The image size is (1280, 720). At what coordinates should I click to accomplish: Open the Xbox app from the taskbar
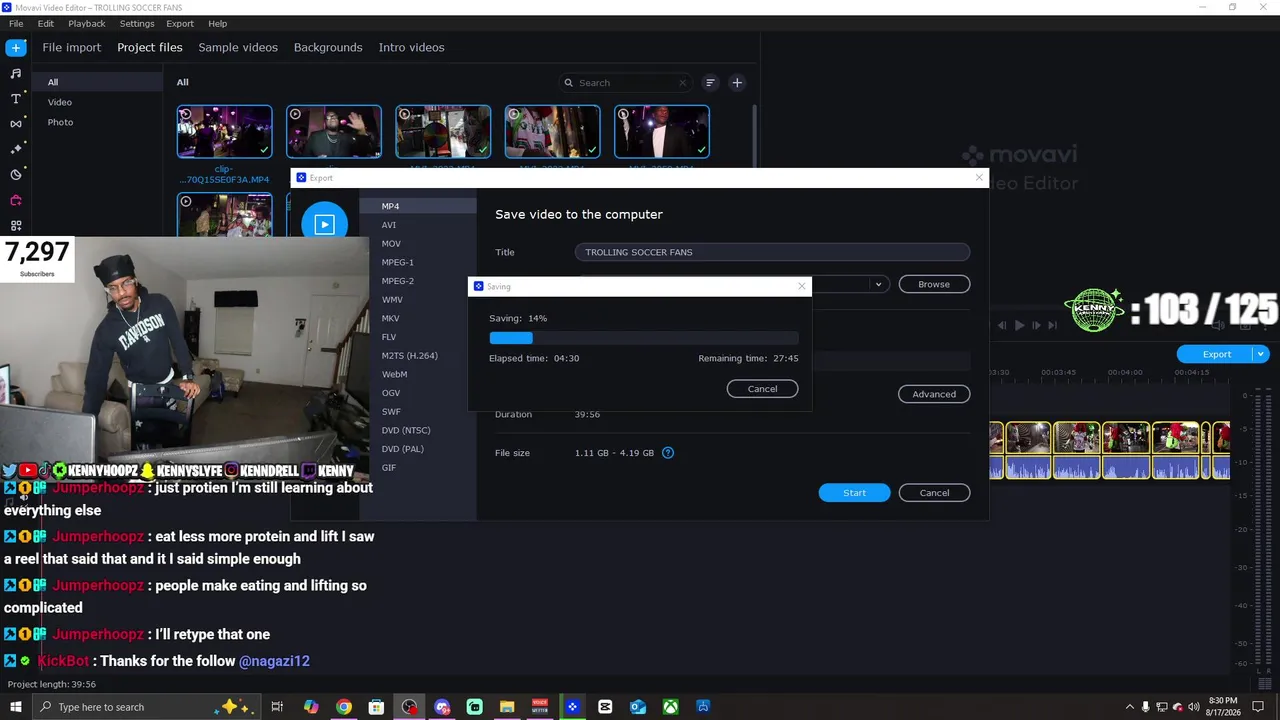(x=670, y=707)
